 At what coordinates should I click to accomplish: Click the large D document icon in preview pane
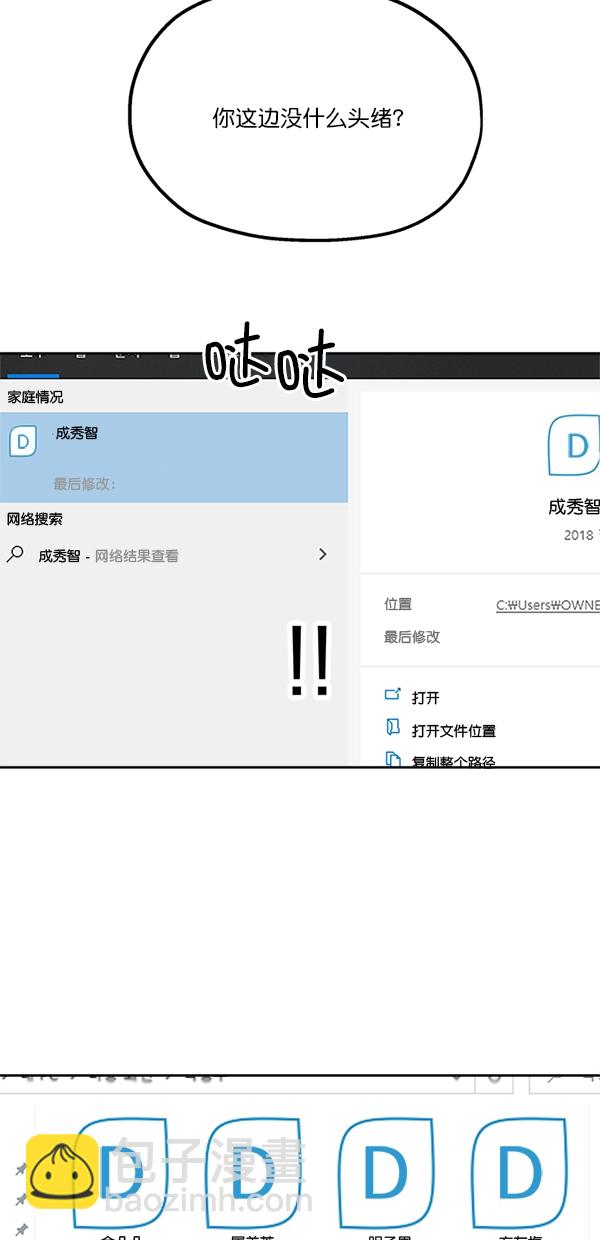(574, 445)
